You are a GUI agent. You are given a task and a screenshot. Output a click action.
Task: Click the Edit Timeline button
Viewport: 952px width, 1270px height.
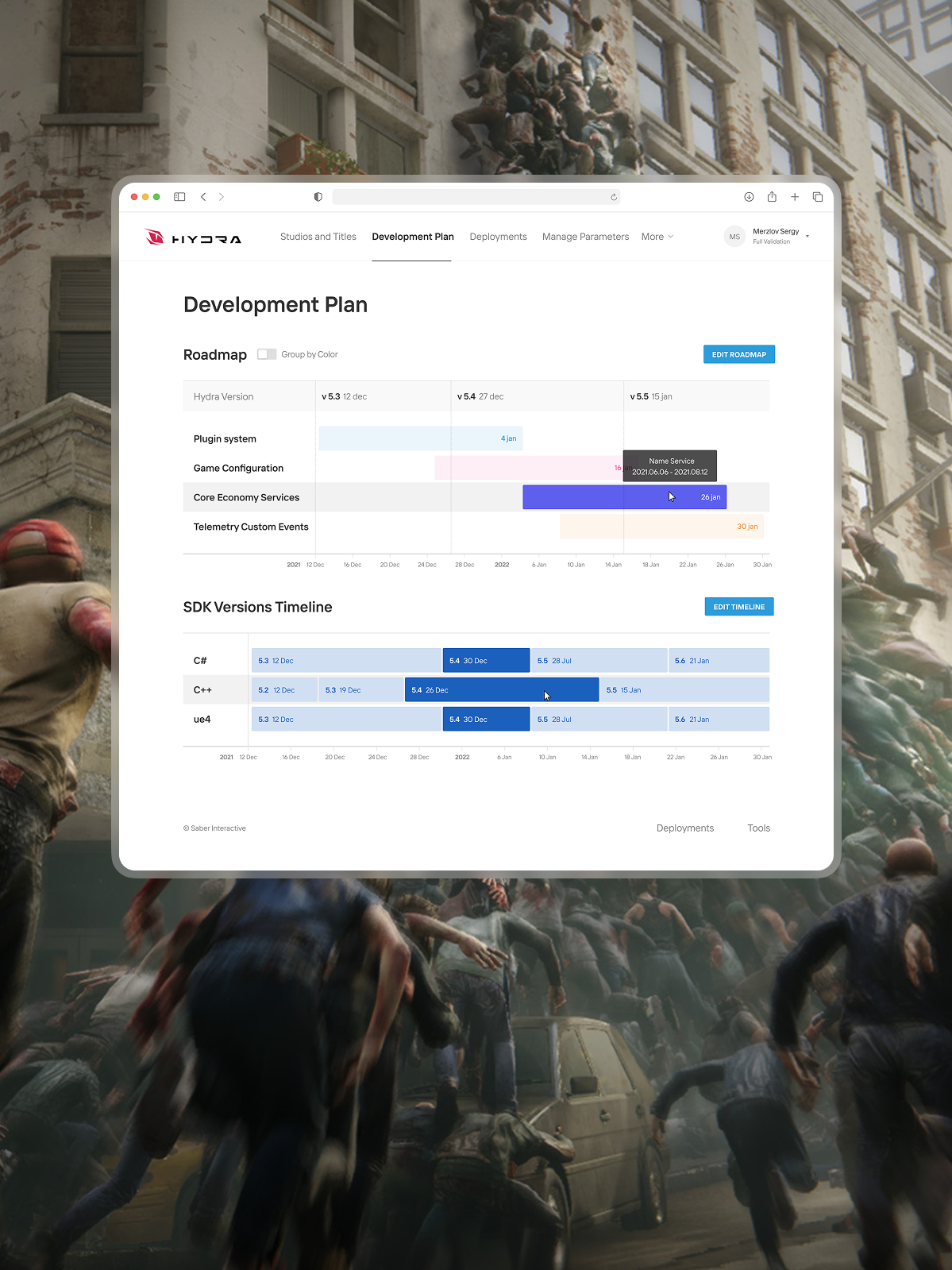(738, 607)
